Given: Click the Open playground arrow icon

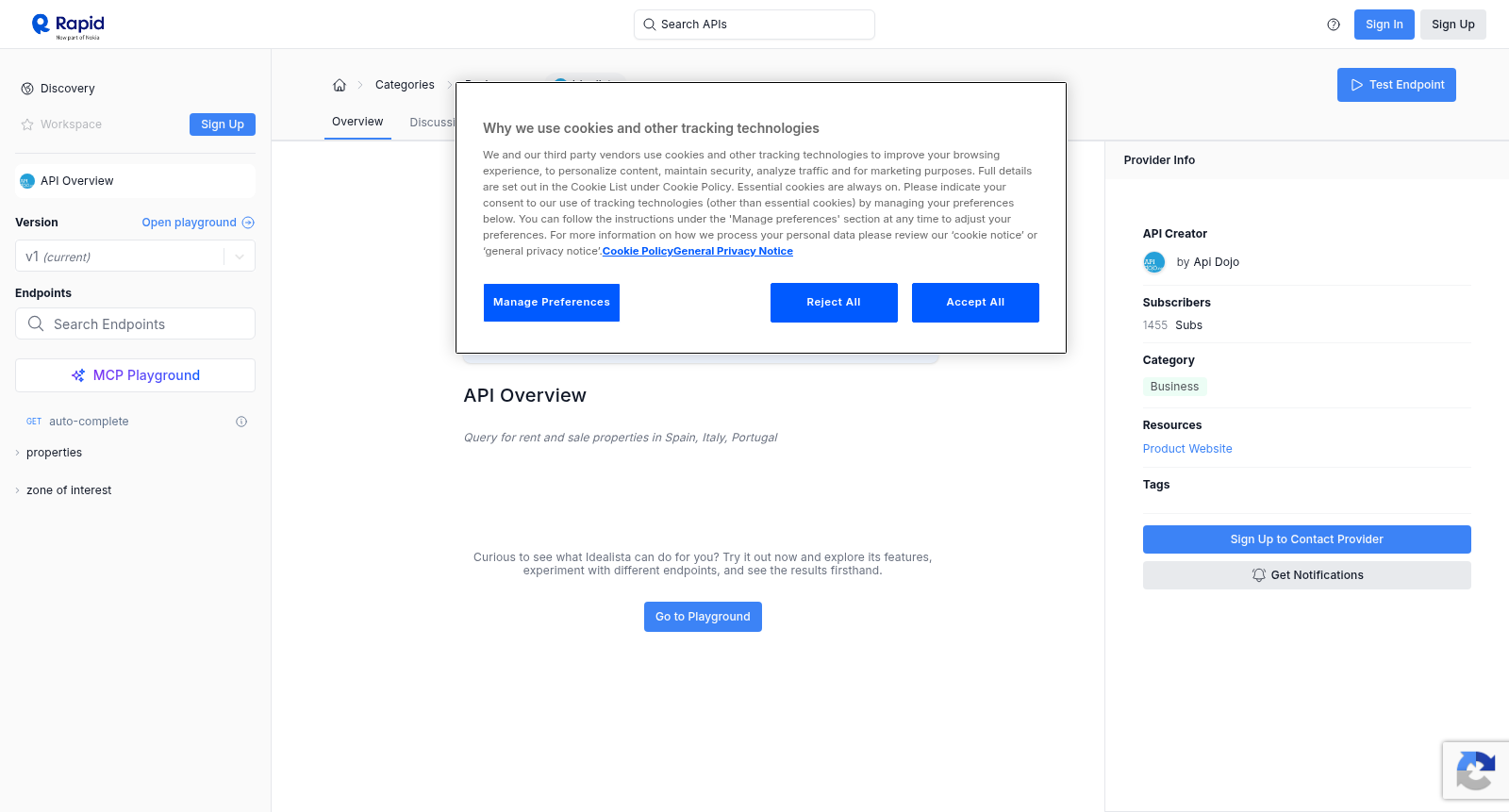Looking at the screenshot, I should pyautogui.click(x=248, y=223).
